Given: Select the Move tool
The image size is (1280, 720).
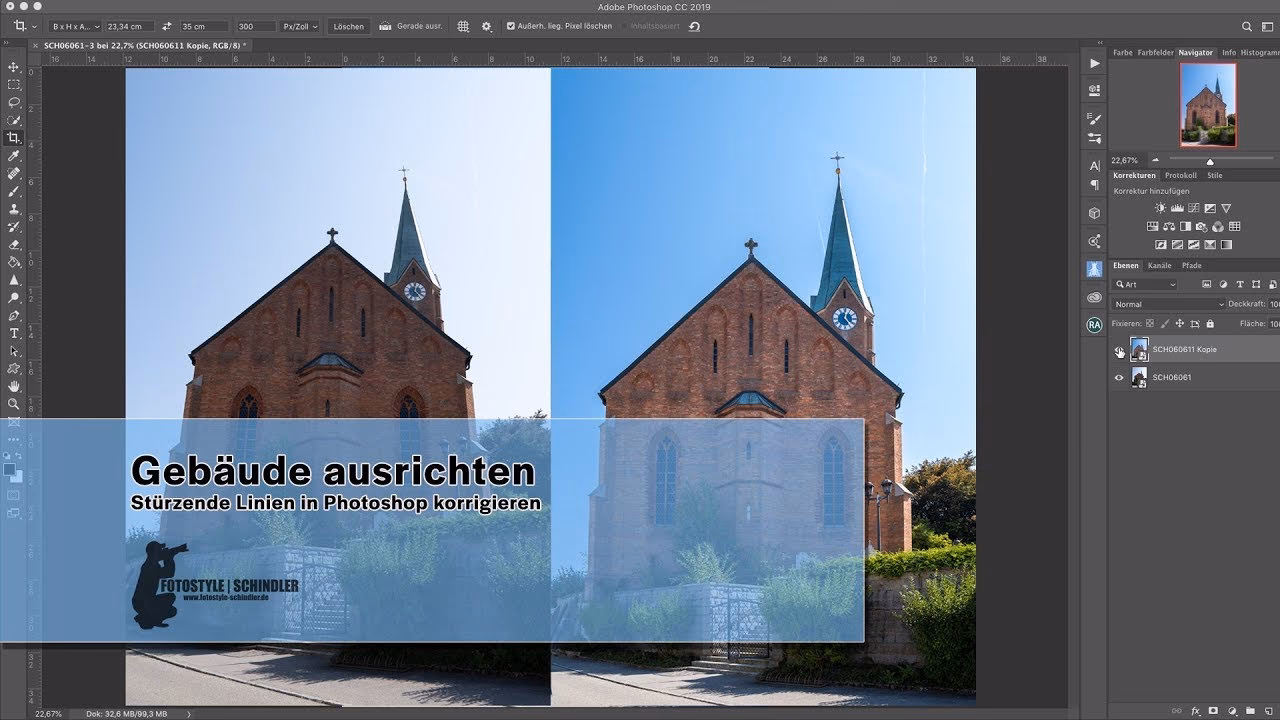Looking at the screenshot, I should [14, 68].
